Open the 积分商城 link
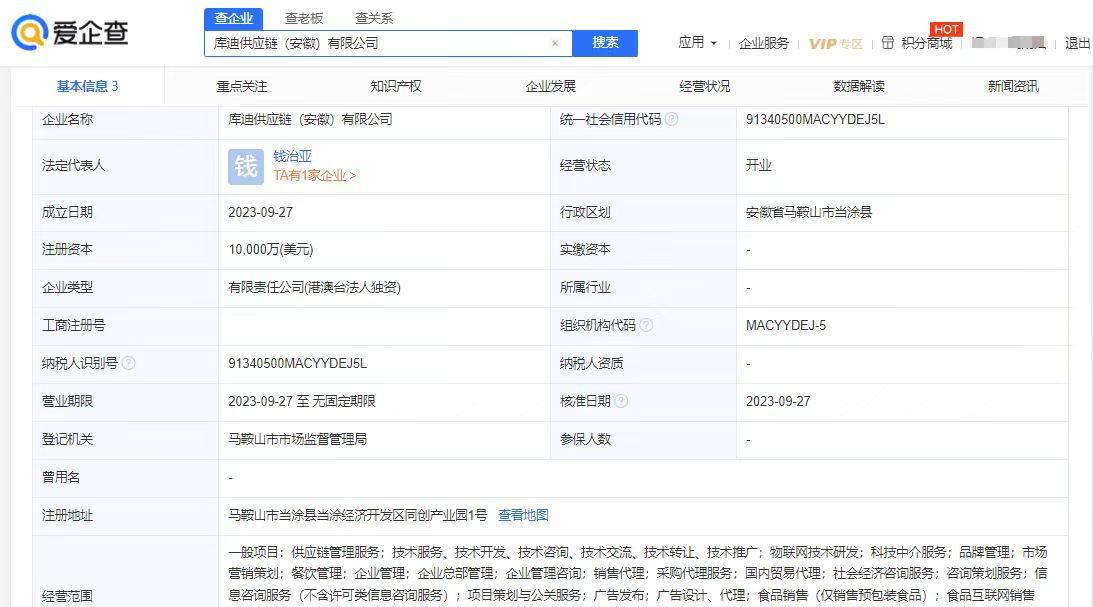Viewport: 1093px width, 607px height. (x=926, y=43)
